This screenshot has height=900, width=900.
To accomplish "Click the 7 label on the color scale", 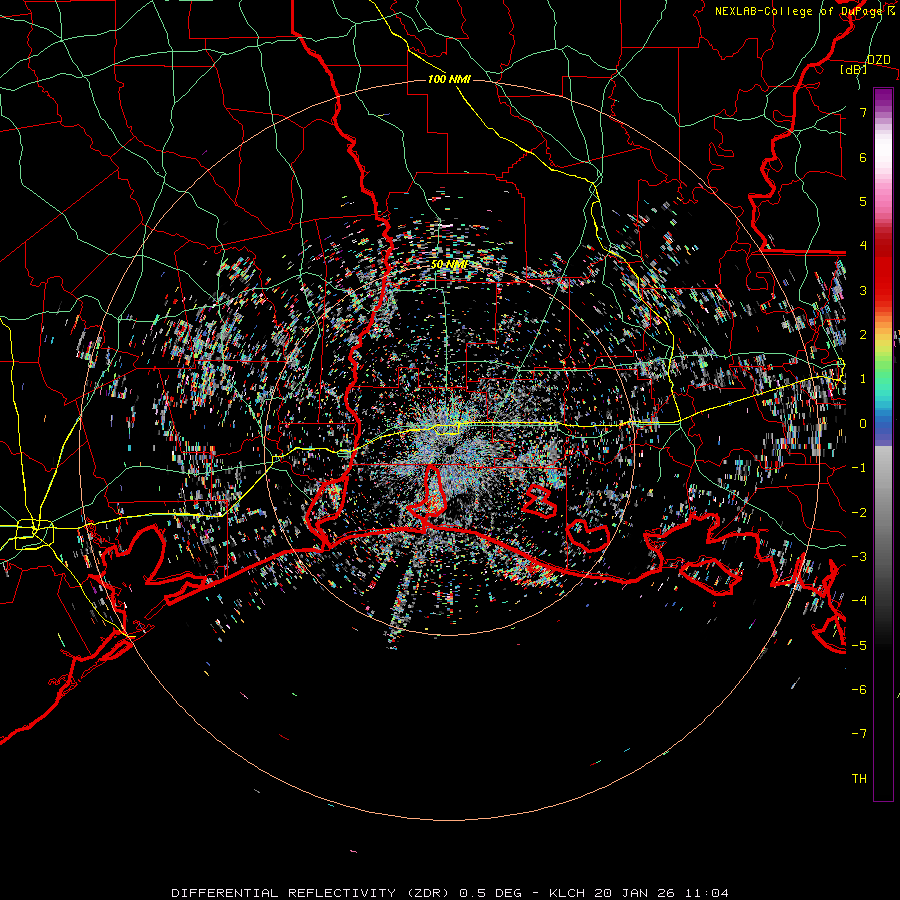I will [863, 112].
